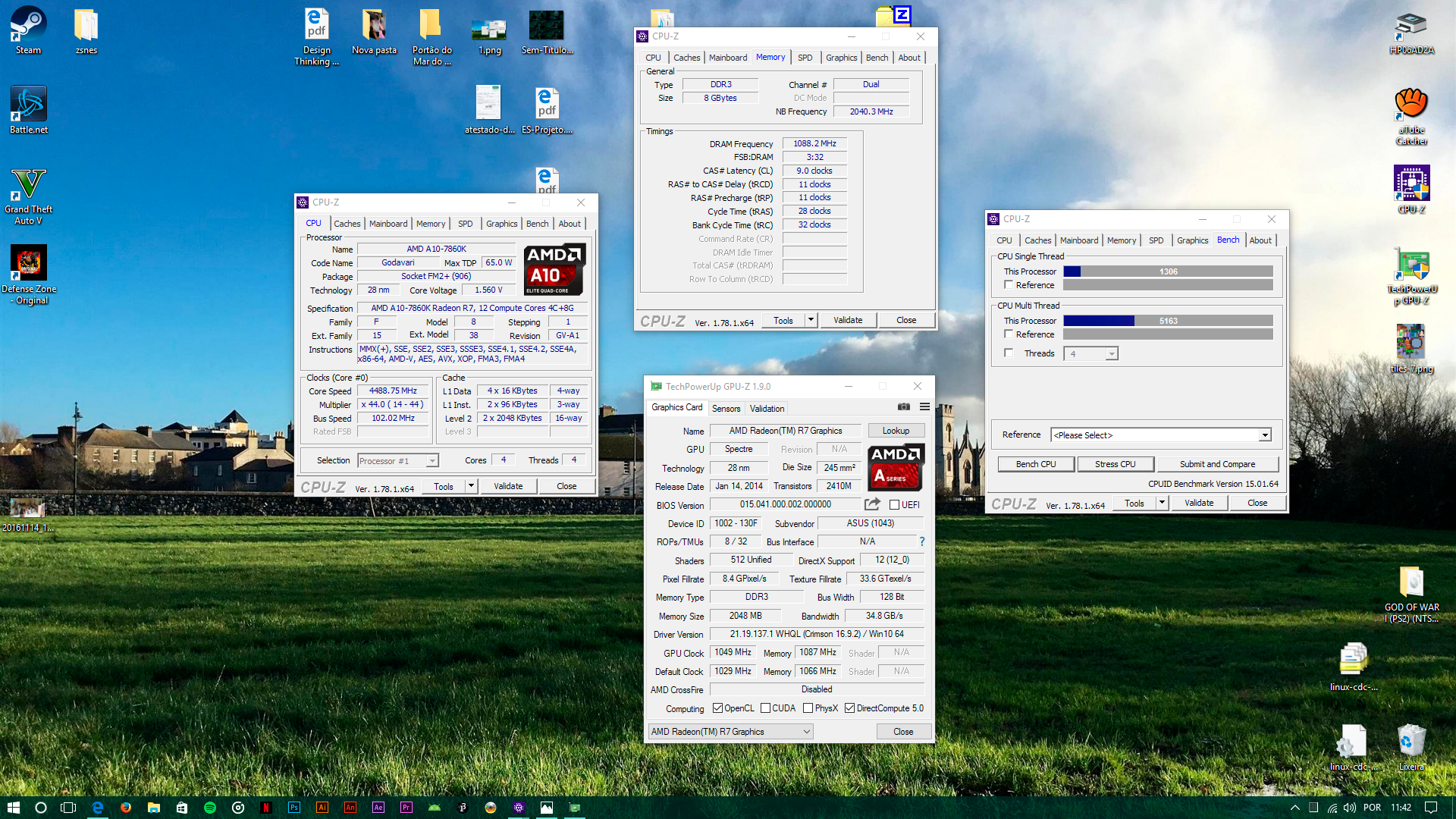
Task: Click the taskbar clock showing 11:42
Action: 1401,808
